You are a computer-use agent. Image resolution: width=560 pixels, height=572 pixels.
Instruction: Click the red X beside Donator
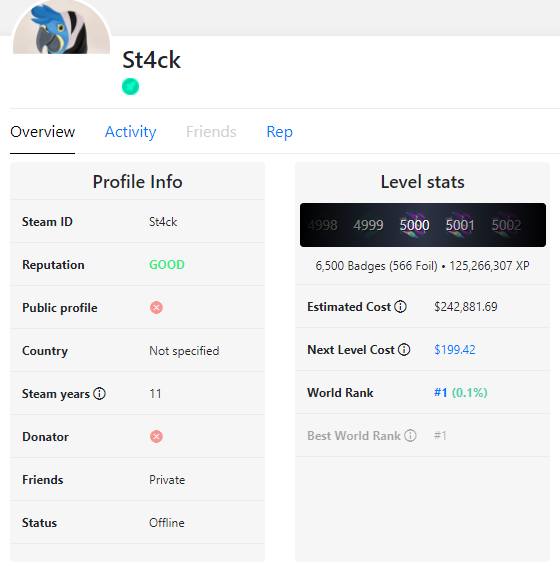(156, 437)
